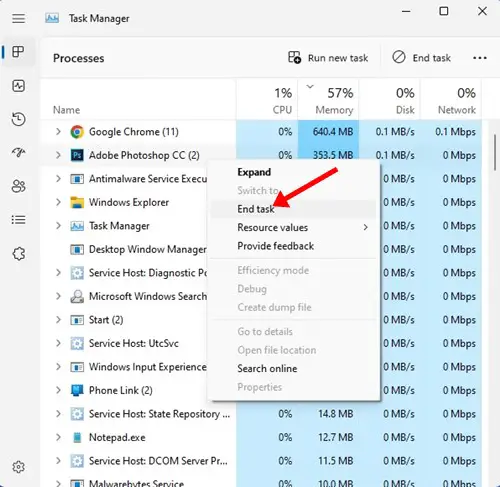Open the Details list page
The width and height of the screenshot is (500, 487).
(18, 220)
